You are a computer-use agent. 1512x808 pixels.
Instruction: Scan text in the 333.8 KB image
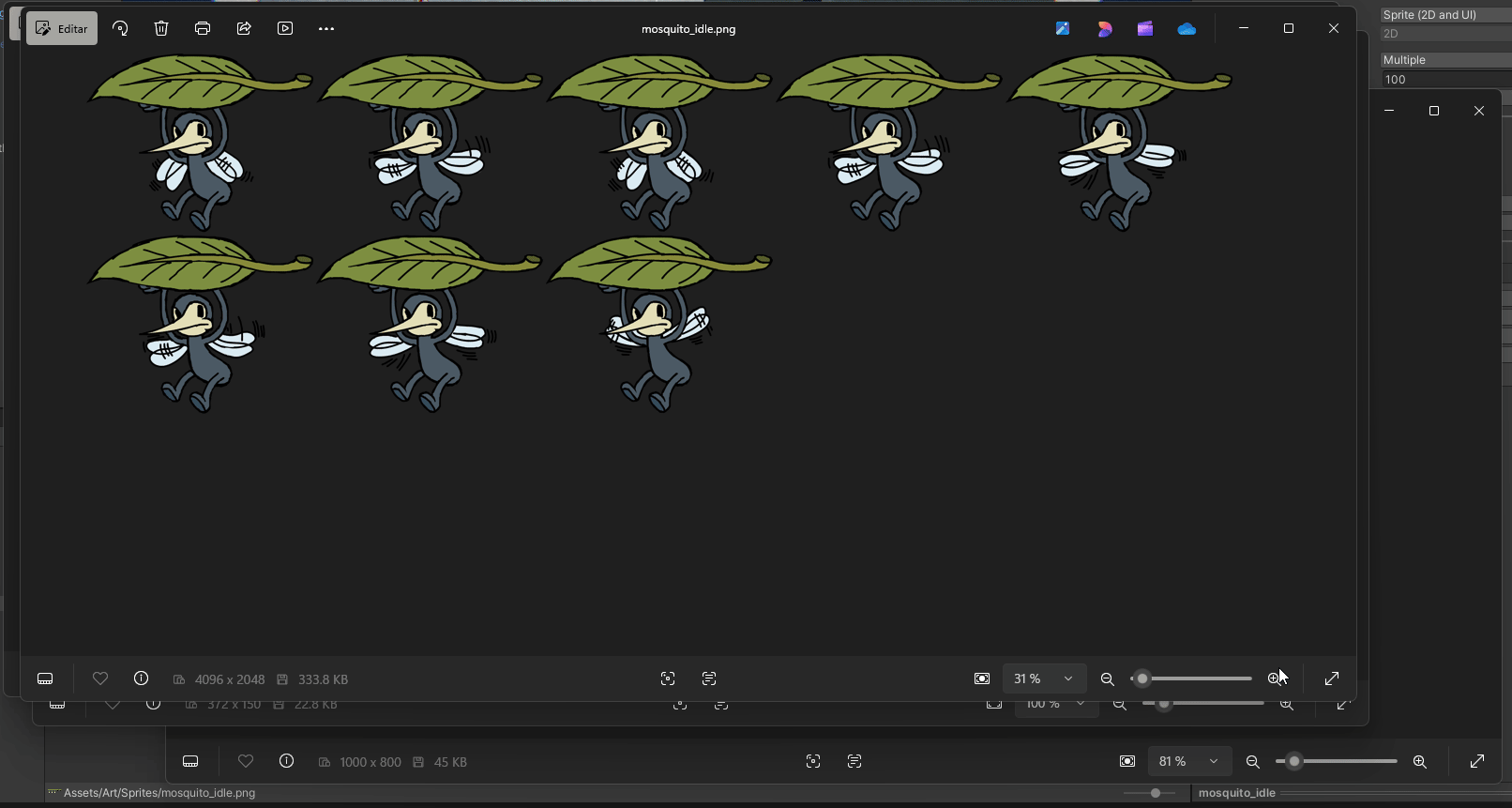tap(709, 678)
